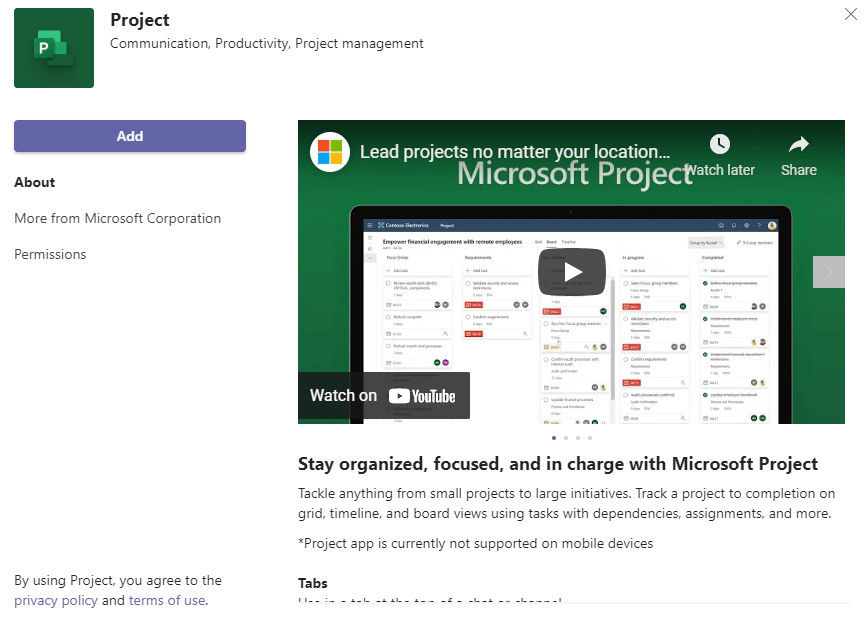Viewport: 868px width, 619px height.
Task: Click the 'Tabs' heading
Action: tap(313, 583)
